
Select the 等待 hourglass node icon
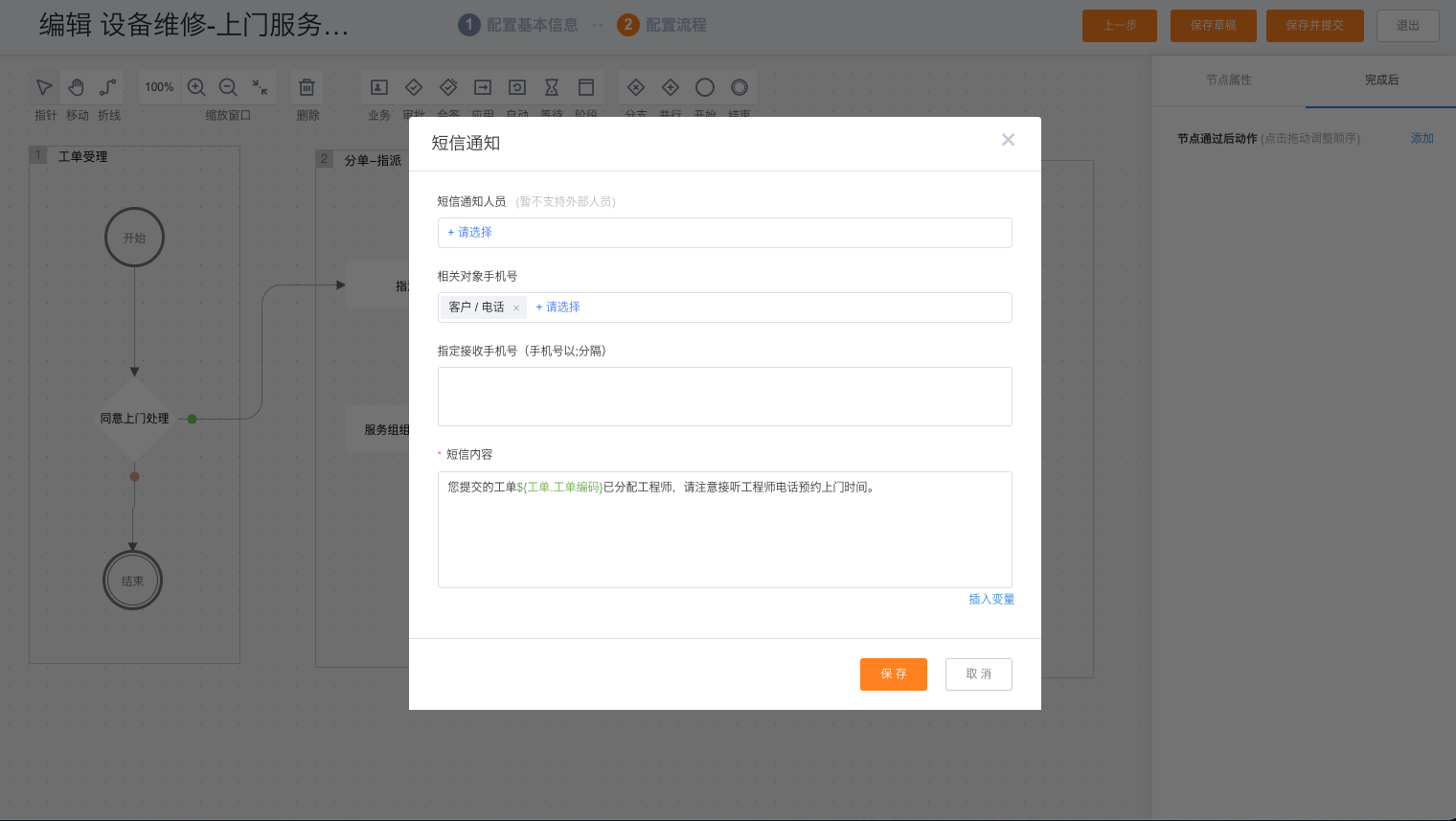(552, 87)
